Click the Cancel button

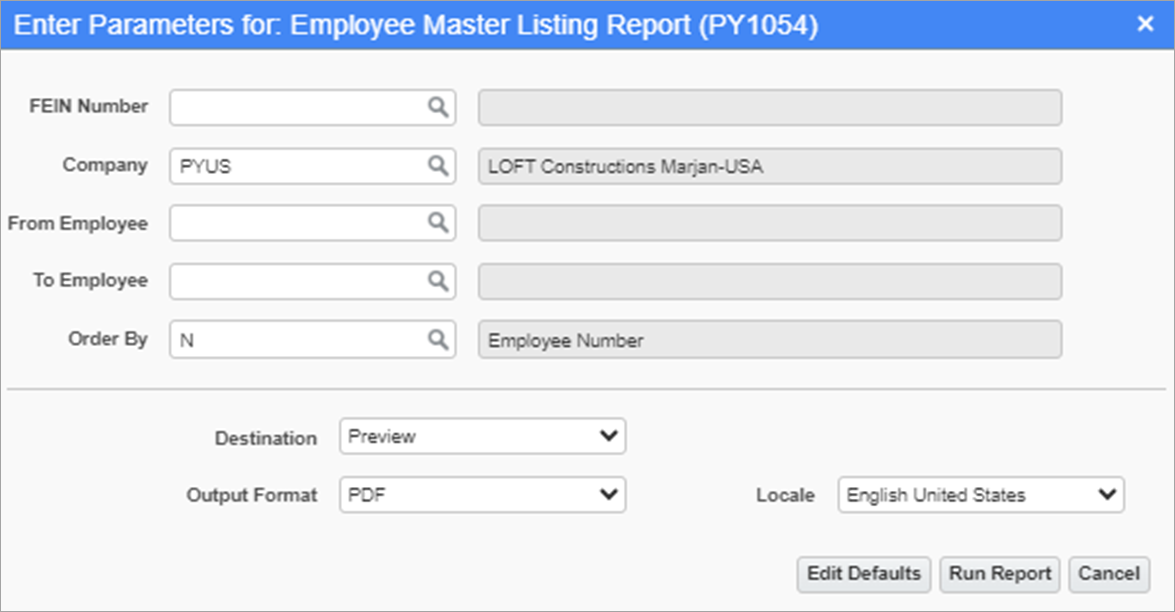pos(1109,574)
